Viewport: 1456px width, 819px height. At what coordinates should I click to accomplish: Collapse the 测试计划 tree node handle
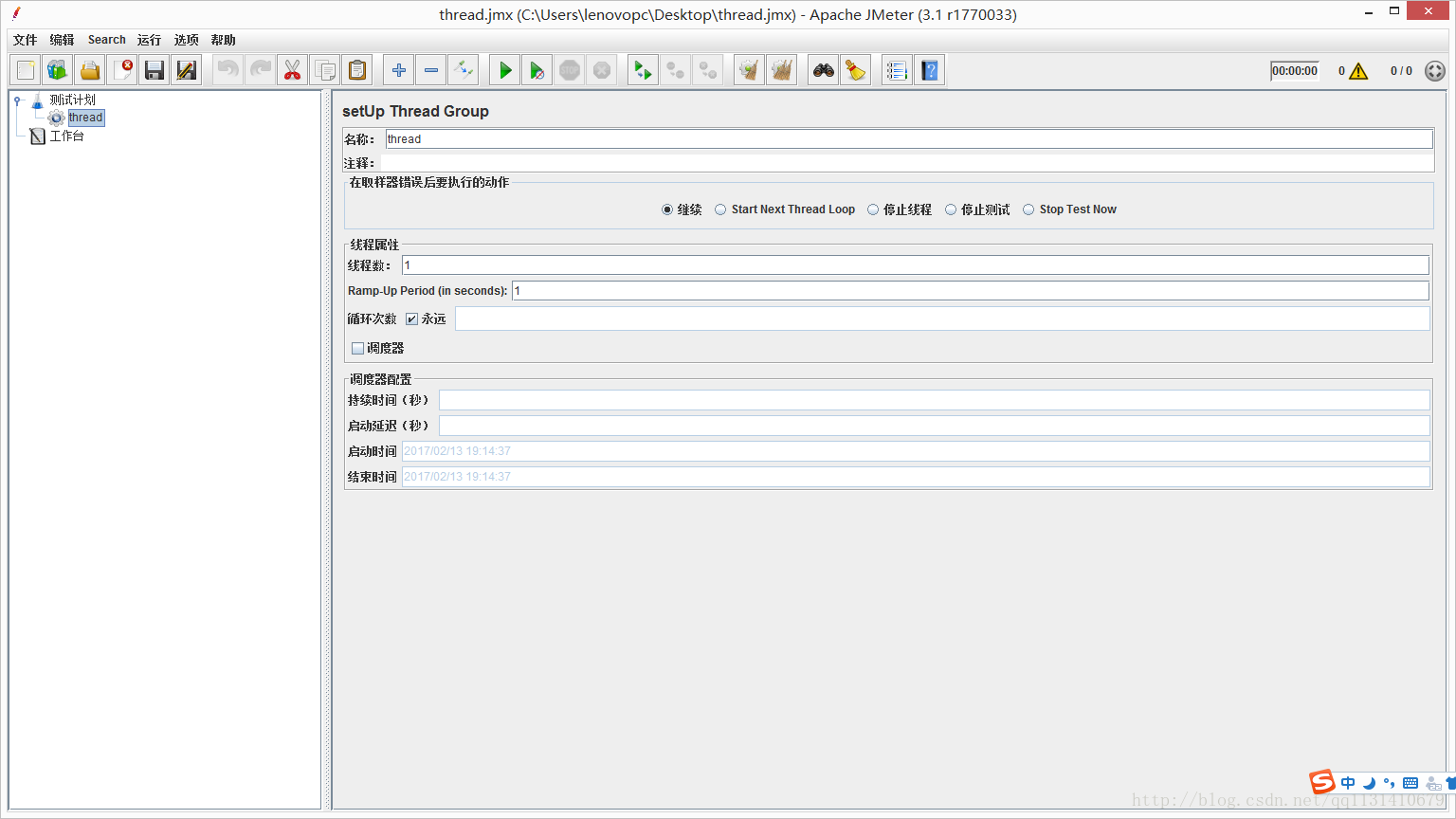coord(17,100)
